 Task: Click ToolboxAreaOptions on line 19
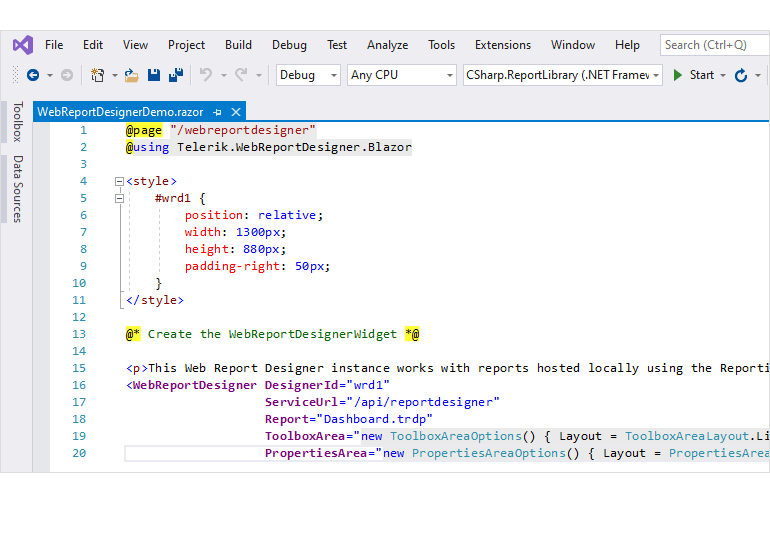click(455, 436)
